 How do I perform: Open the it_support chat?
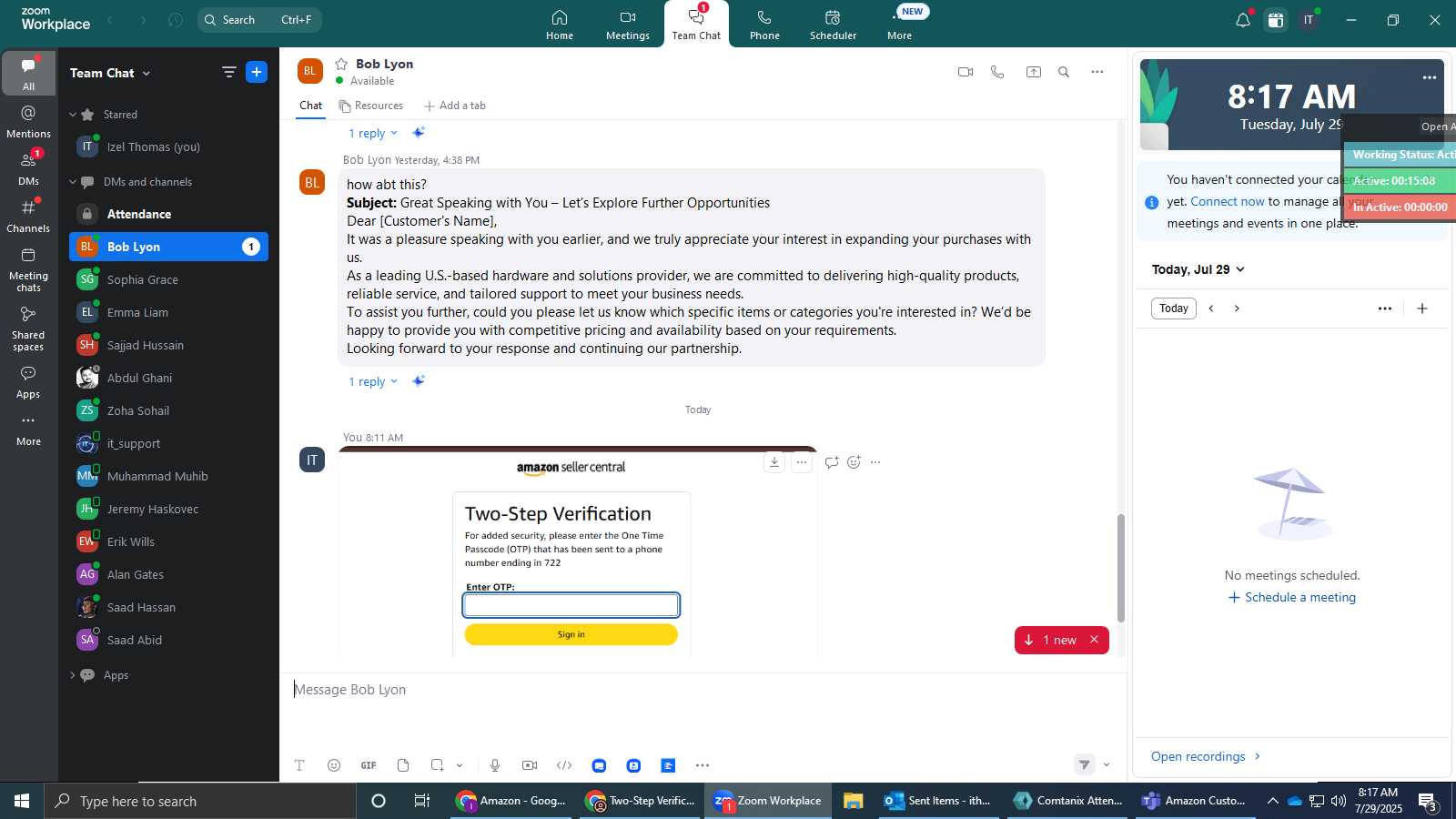coord(168,443)
